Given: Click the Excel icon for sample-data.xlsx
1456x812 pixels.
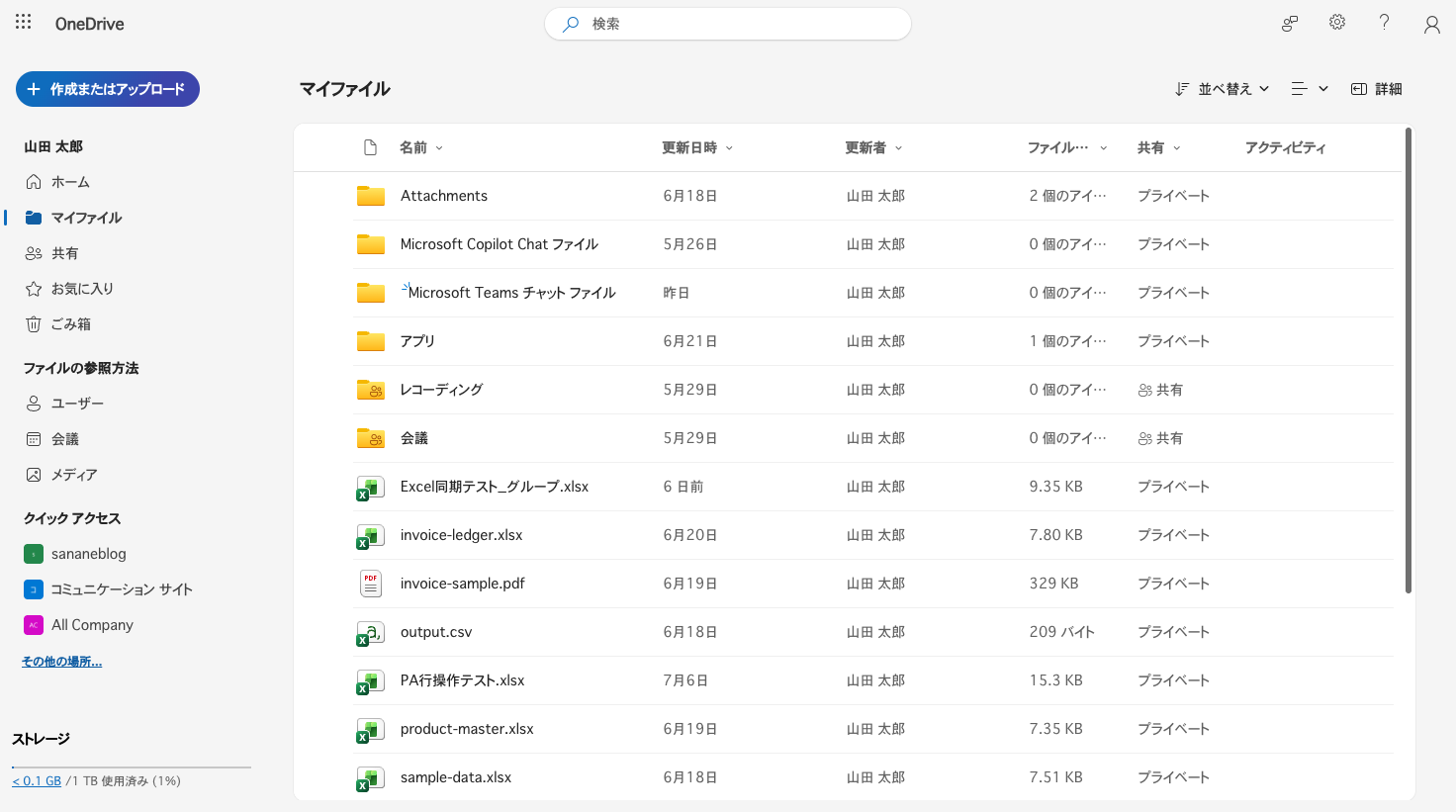Looking at the screenshot, I should 370,777.
